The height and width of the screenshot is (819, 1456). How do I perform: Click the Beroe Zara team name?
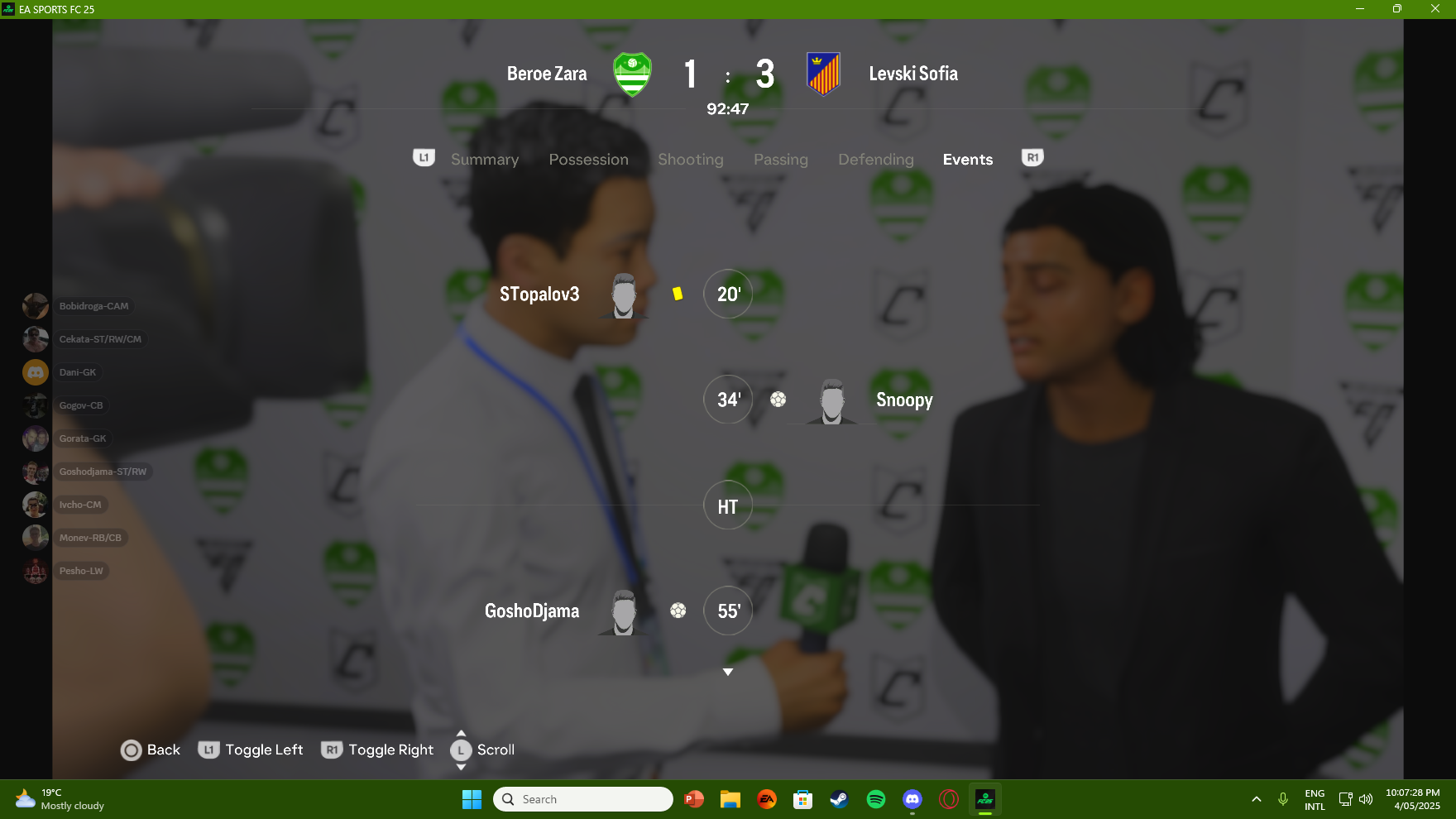click(547, 74)
